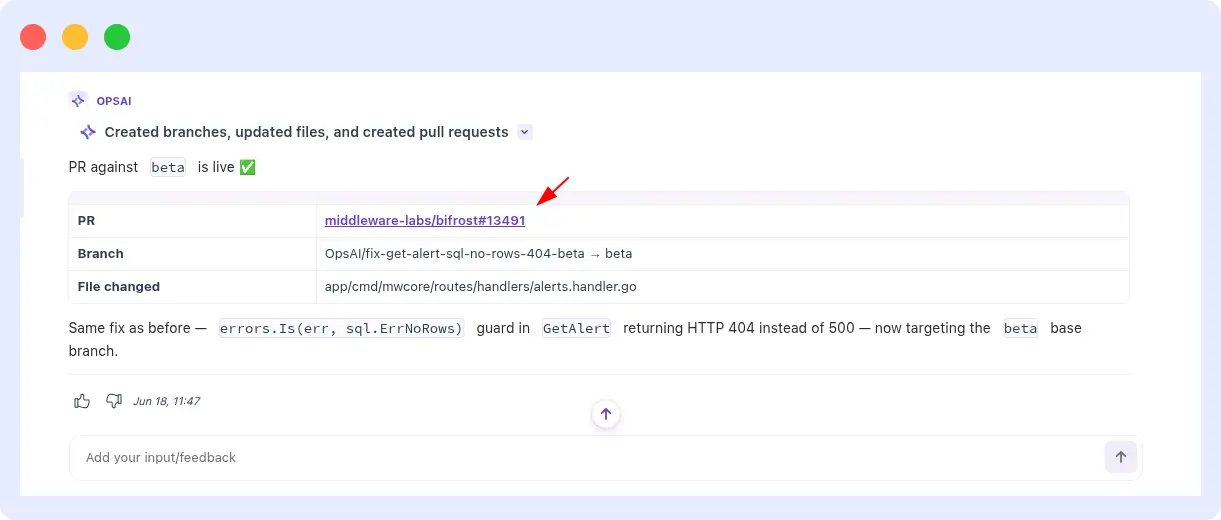Send feedback with the arrow submit button
1221x520 pixels.
[x=1120, y=457]
